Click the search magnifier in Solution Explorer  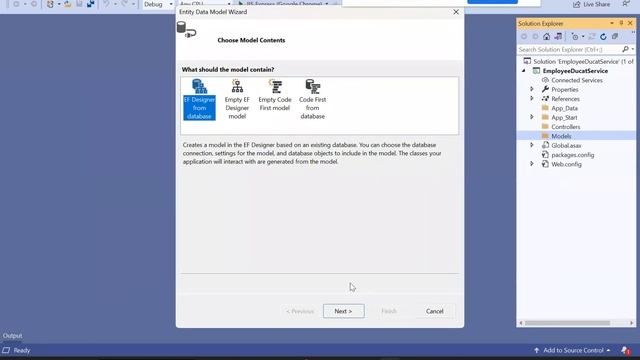tap(625, 49)
